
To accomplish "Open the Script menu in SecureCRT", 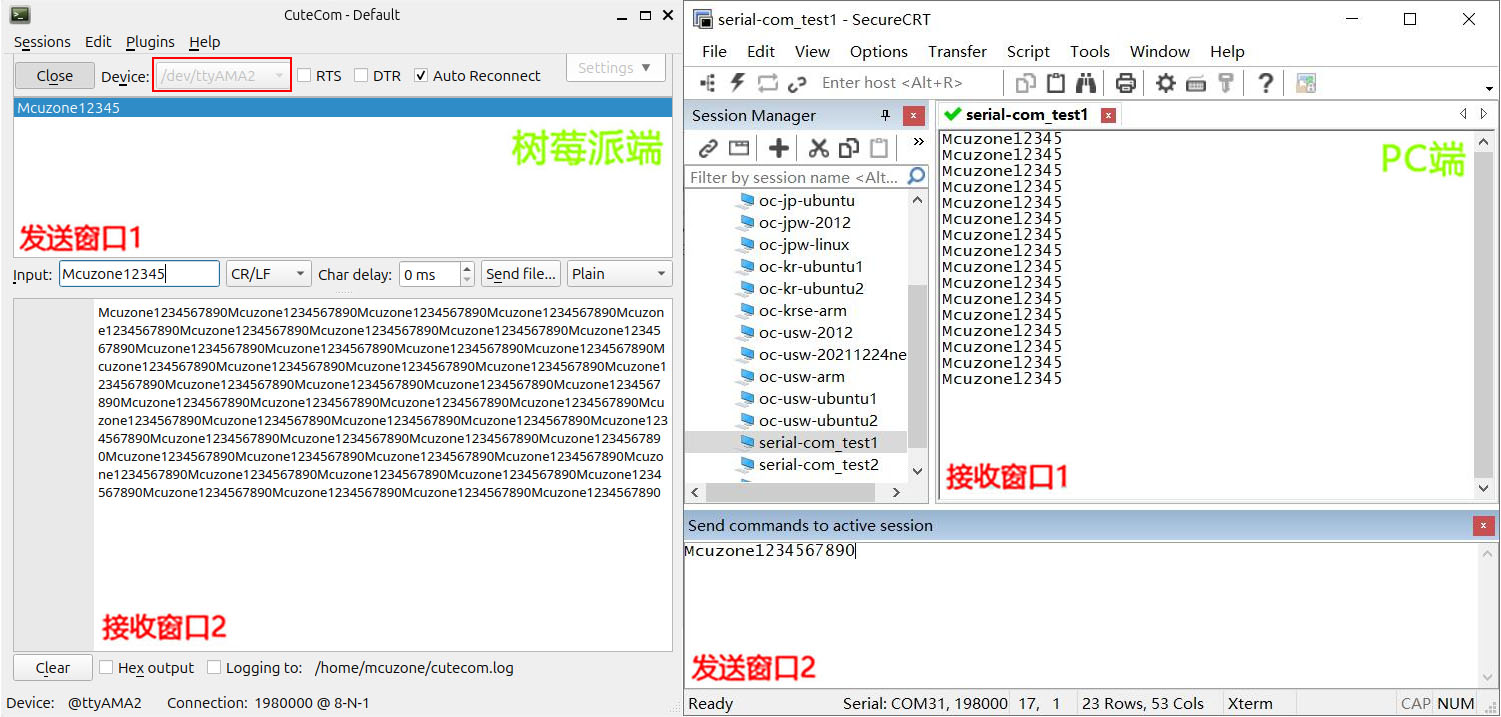I will [1028, 52].
